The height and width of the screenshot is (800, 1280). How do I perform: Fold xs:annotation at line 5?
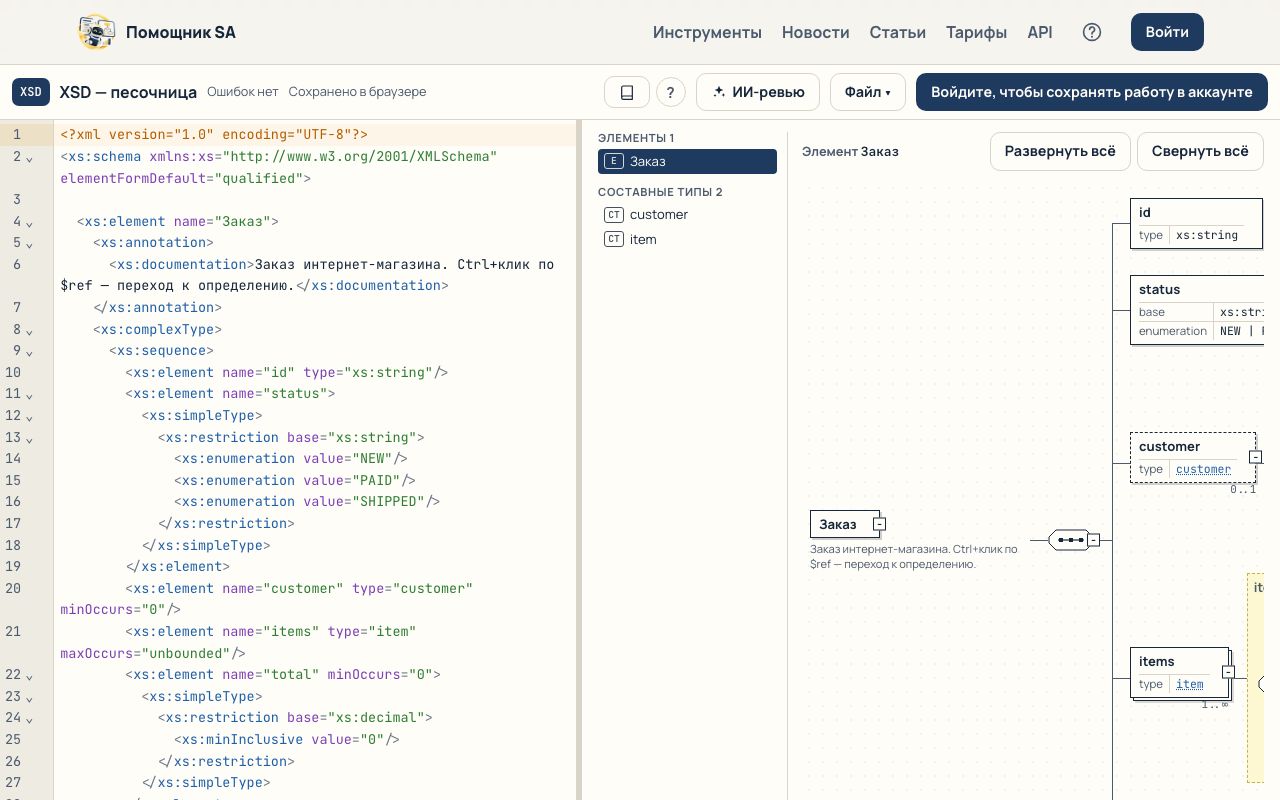[29, 244]
